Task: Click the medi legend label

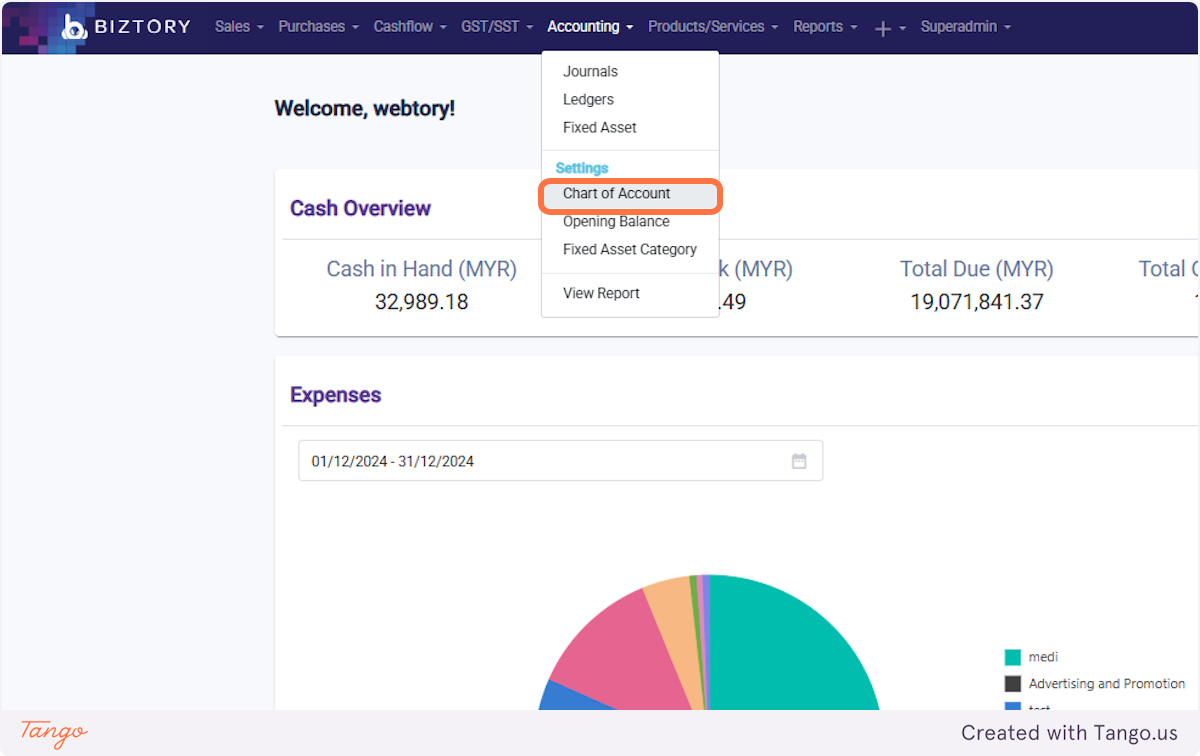Action: (1043, 657)
